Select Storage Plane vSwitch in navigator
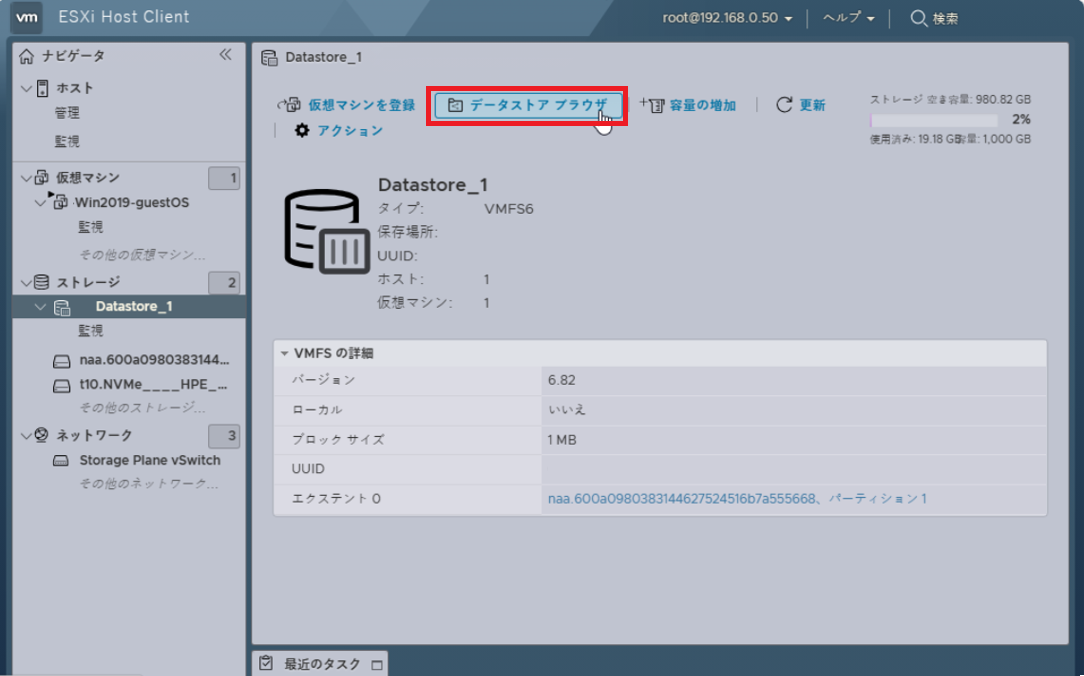This screenshot has height=676, width=1084. (150, 460)
